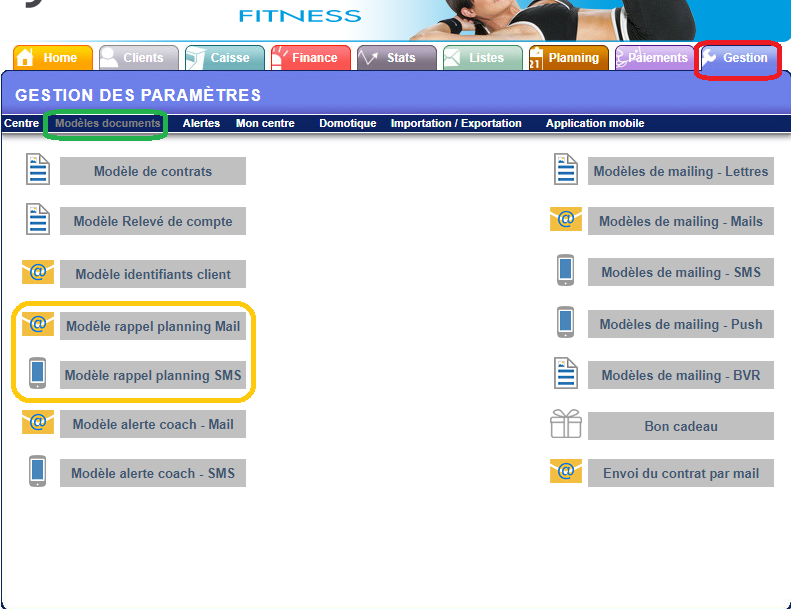Screen dimensions: 791x609
Task: Open Modèles de mailing - Mails
Action: 680,222
